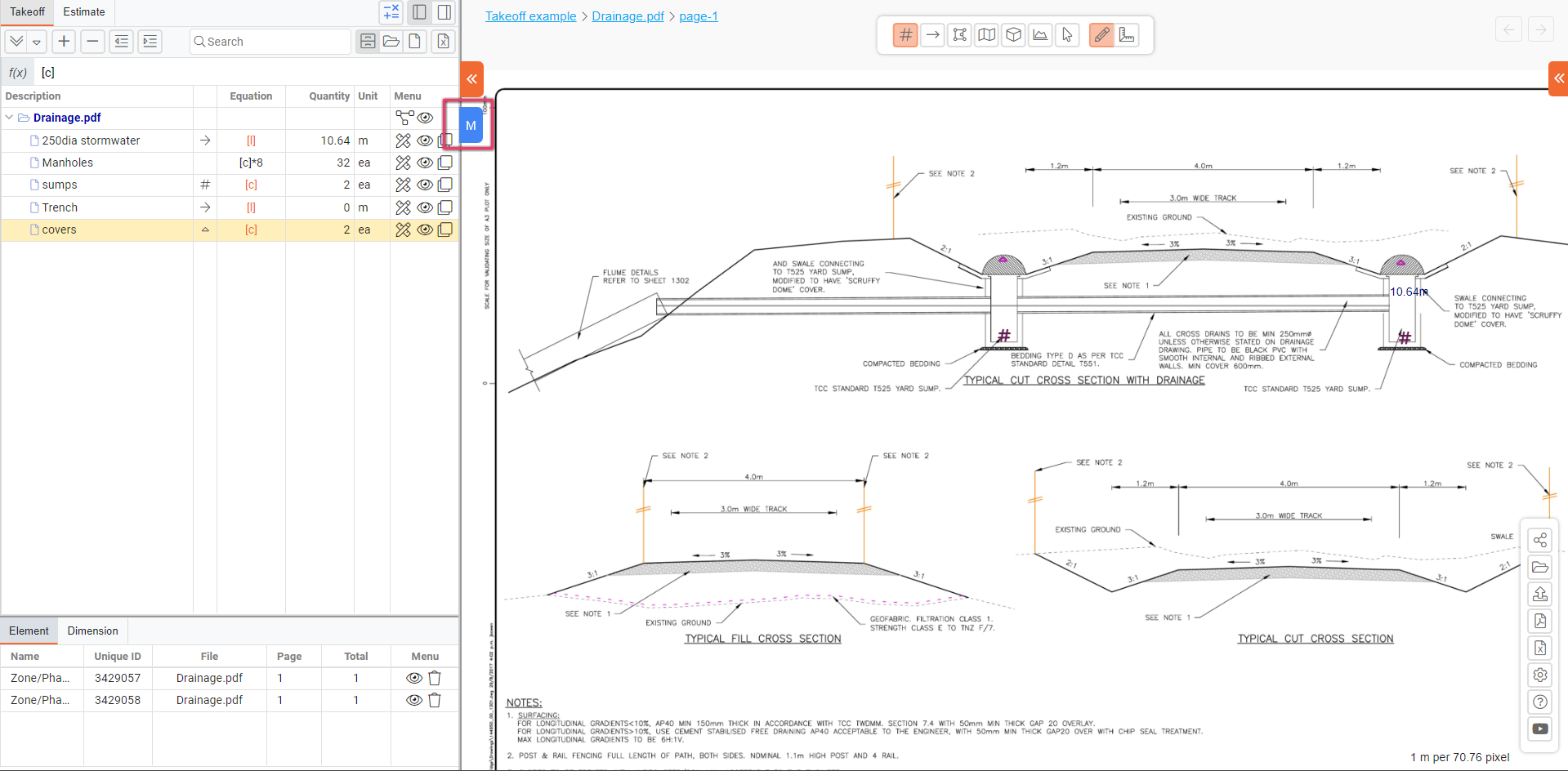Screen dimensions: 1568x771
Task: Click into the Search field
Action: (x=270, y=42)
